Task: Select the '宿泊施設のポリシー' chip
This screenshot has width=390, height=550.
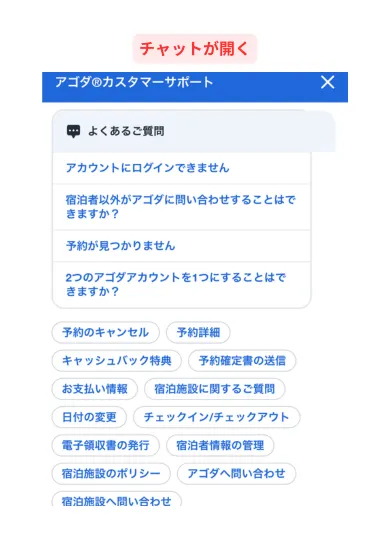Action: click(x=111, y=474)
